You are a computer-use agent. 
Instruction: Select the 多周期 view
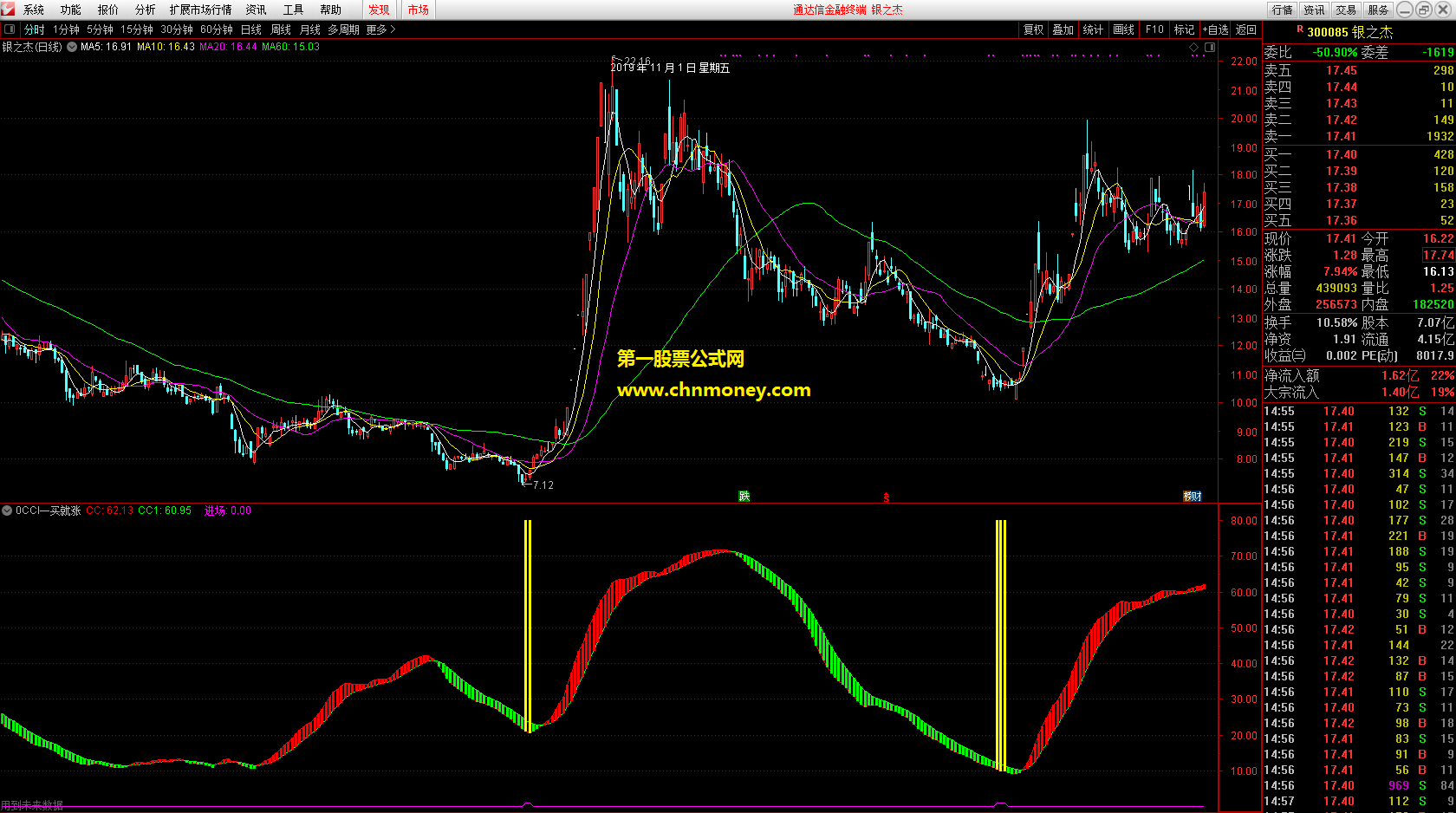coord(344,29)
